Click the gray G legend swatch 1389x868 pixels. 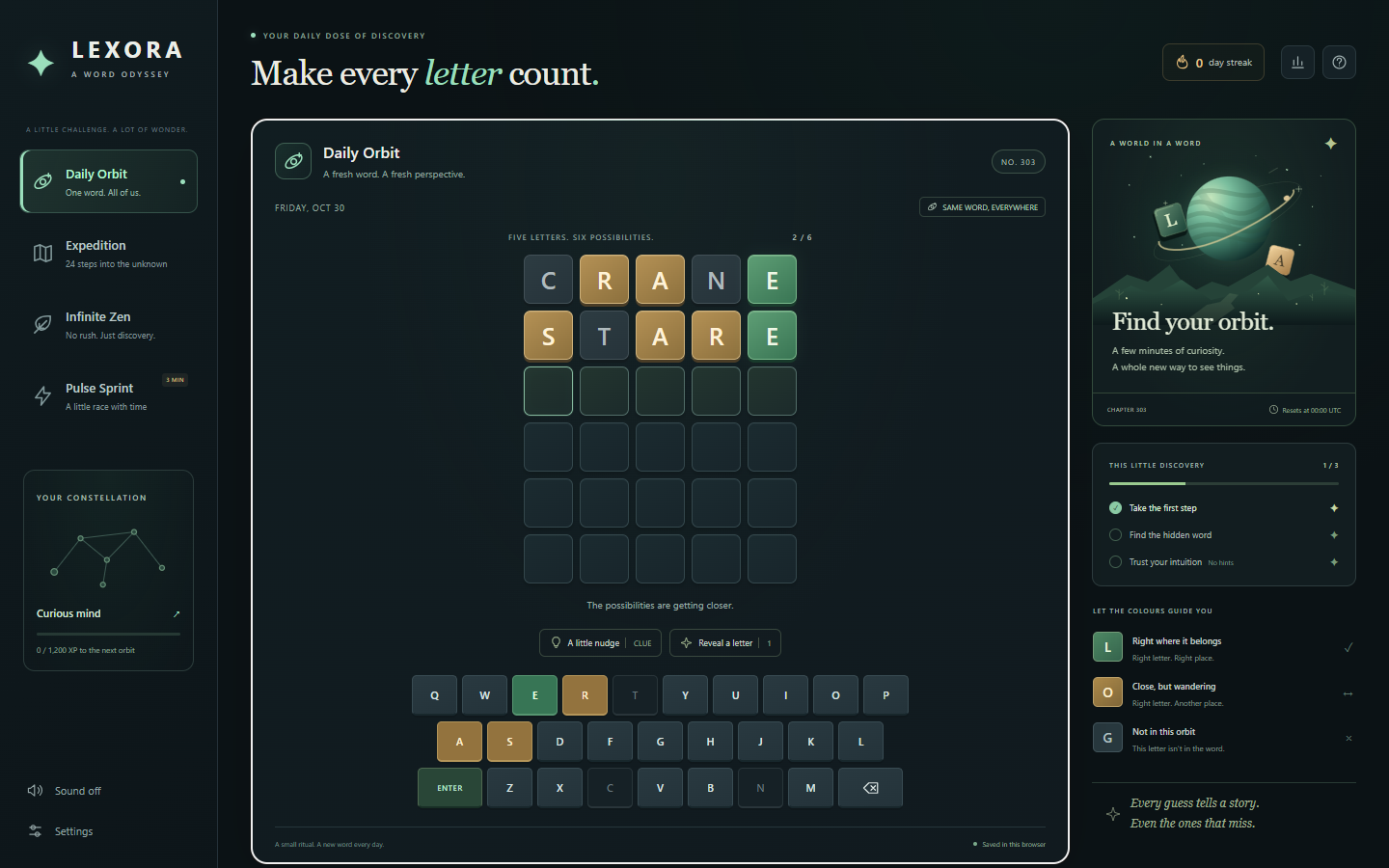[1107, 738]
